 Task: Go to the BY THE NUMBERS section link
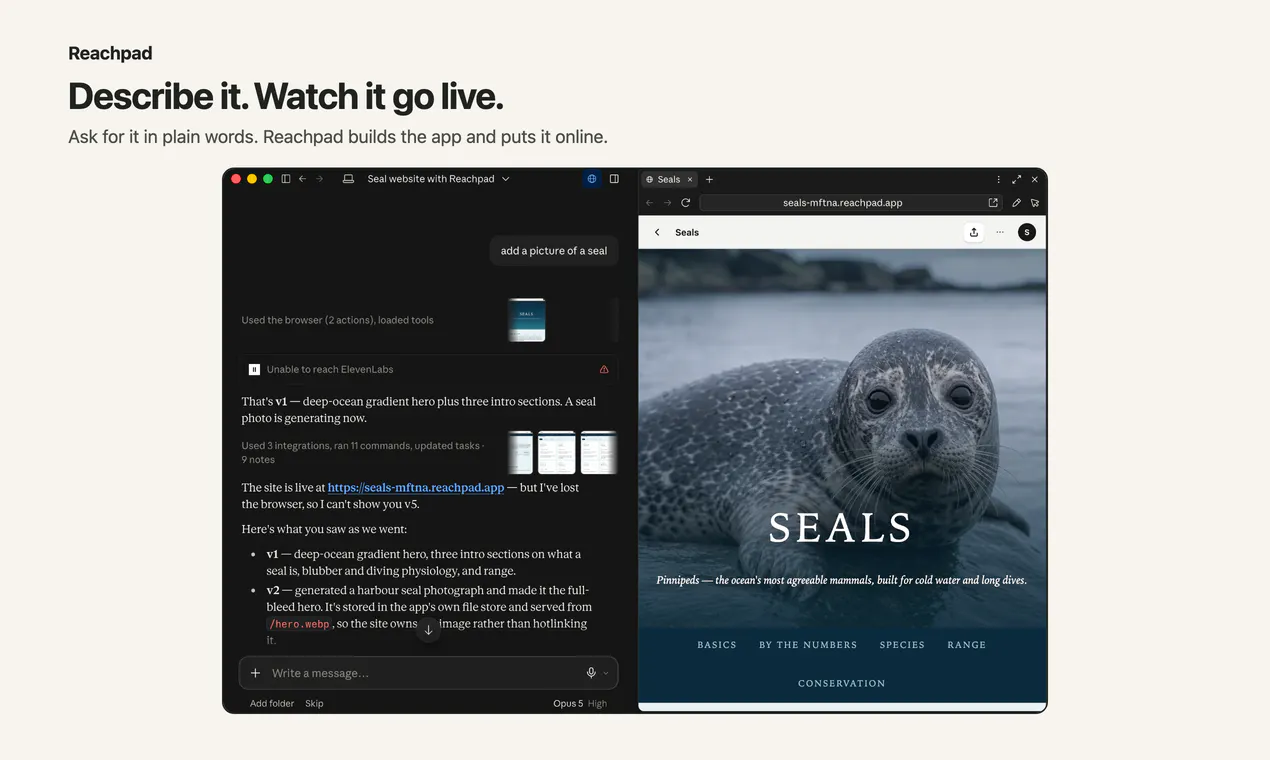[808, 645]
